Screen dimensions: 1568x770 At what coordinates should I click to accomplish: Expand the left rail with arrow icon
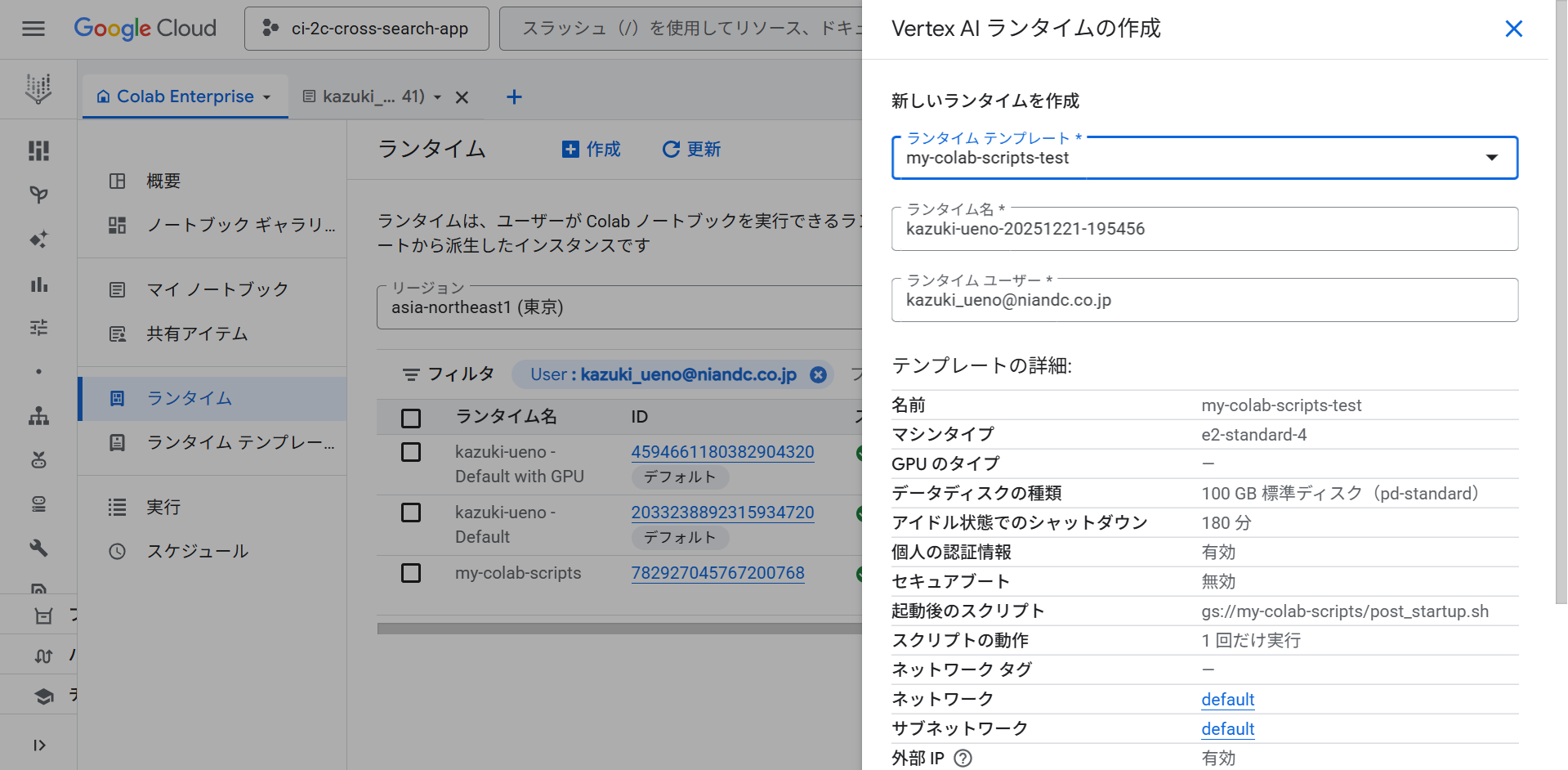pos(38,745)
